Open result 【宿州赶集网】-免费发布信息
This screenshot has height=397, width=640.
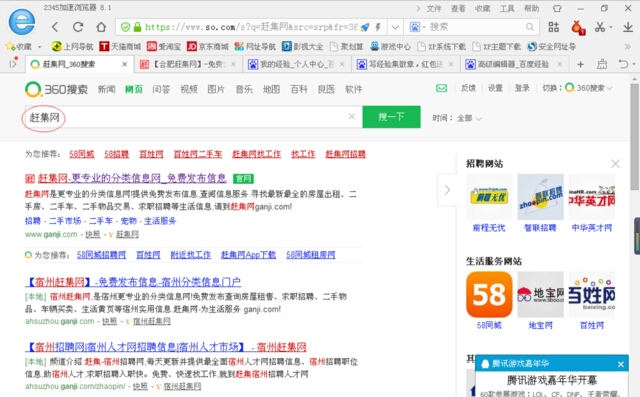(x=133, y=282)
